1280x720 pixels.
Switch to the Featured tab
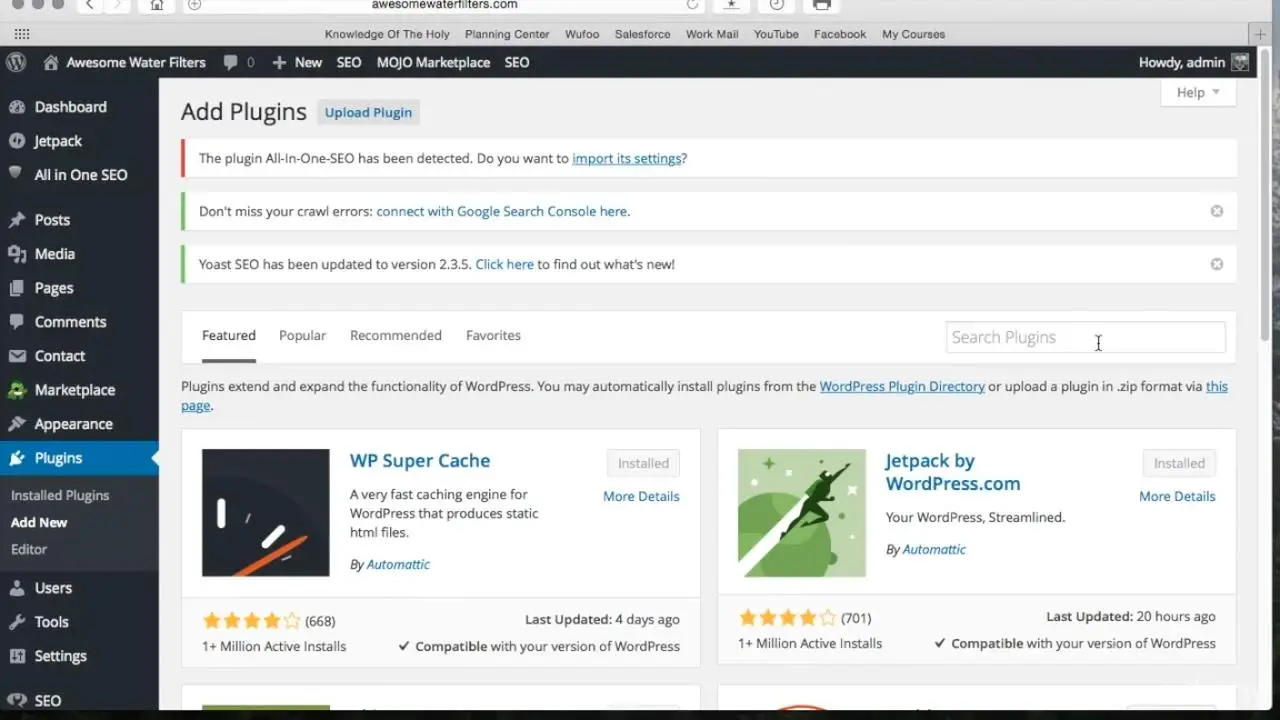click(229, 335)
